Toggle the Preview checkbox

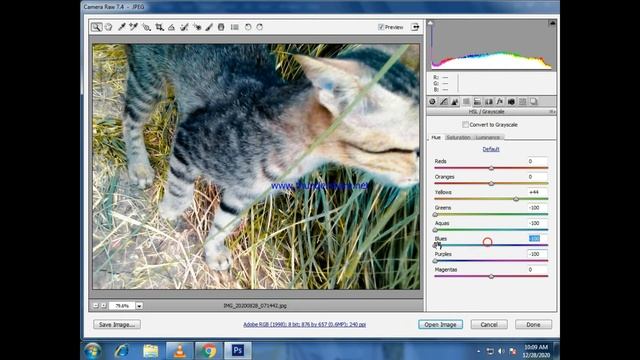click(x=381, y=27)
